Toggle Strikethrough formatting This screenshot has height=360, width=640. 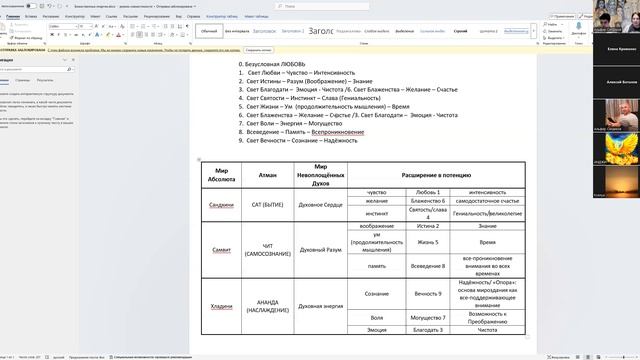point(76,35)
